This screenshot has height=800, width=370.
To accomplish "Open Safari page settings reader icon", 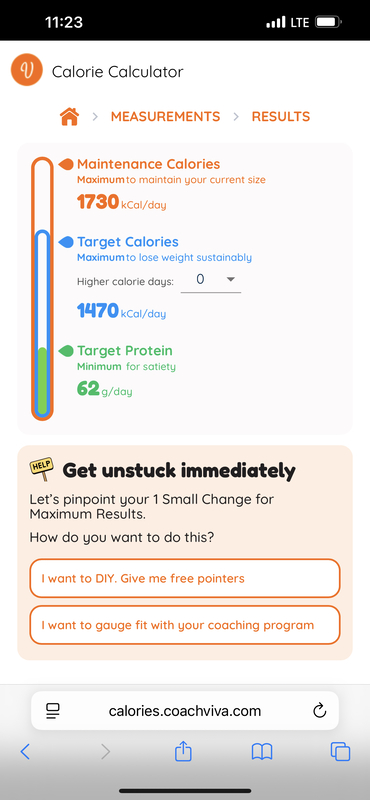I will coord(53,711).
